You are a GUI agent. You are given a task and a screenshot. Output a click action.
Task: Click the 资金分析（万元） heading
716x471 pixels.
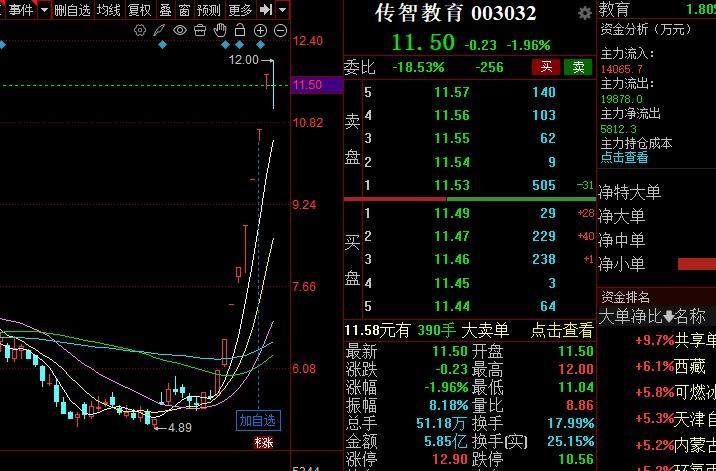pyautogui.click(x=646, y=30)
